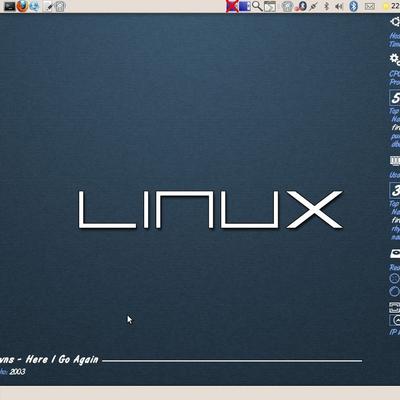This screenshot has width=400, height=400.
Task: Click the Conky hard disk drive icon
Action: click(395, 253)
